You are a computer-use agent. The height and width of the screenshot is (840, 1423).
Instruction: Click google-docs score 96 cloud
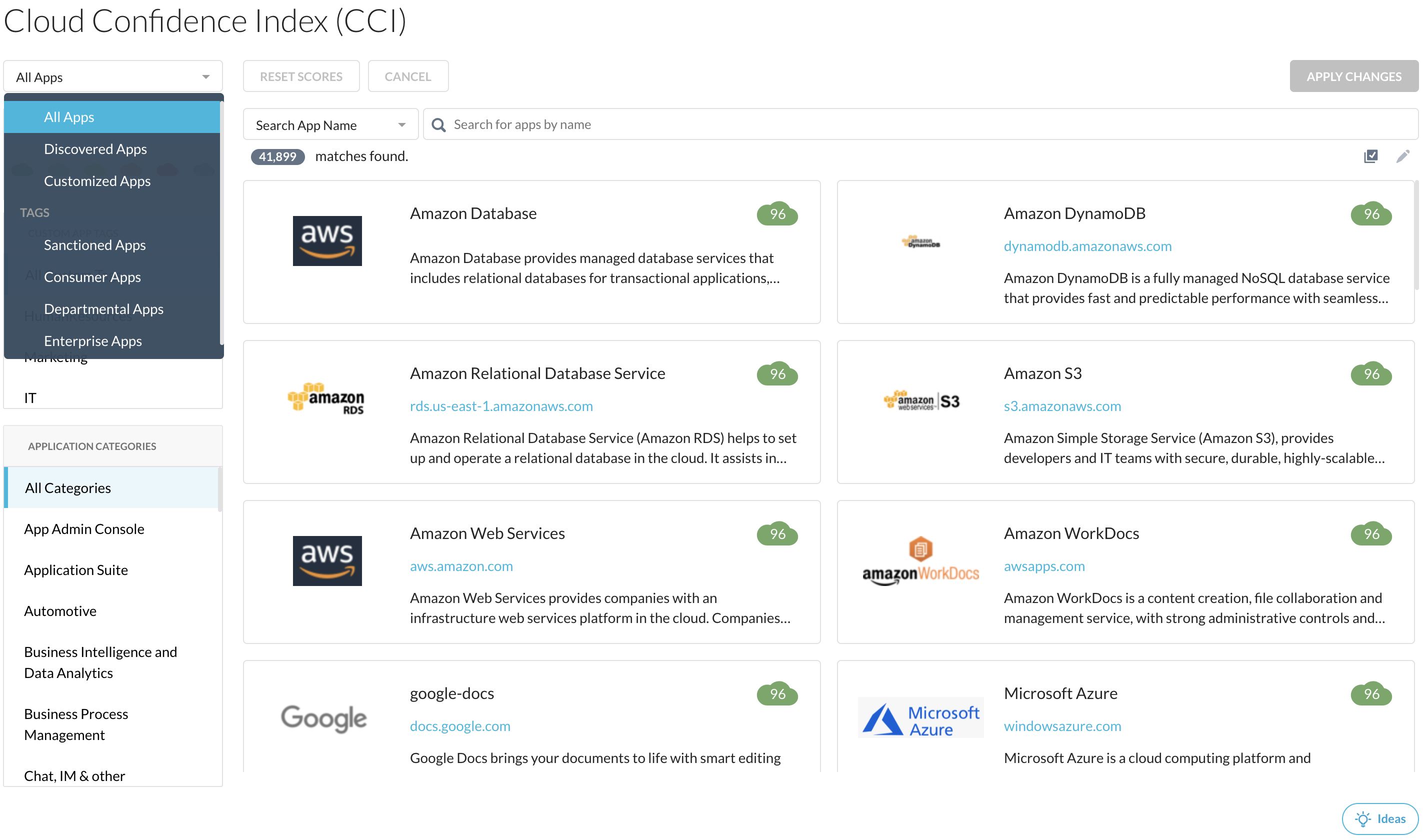776,694
